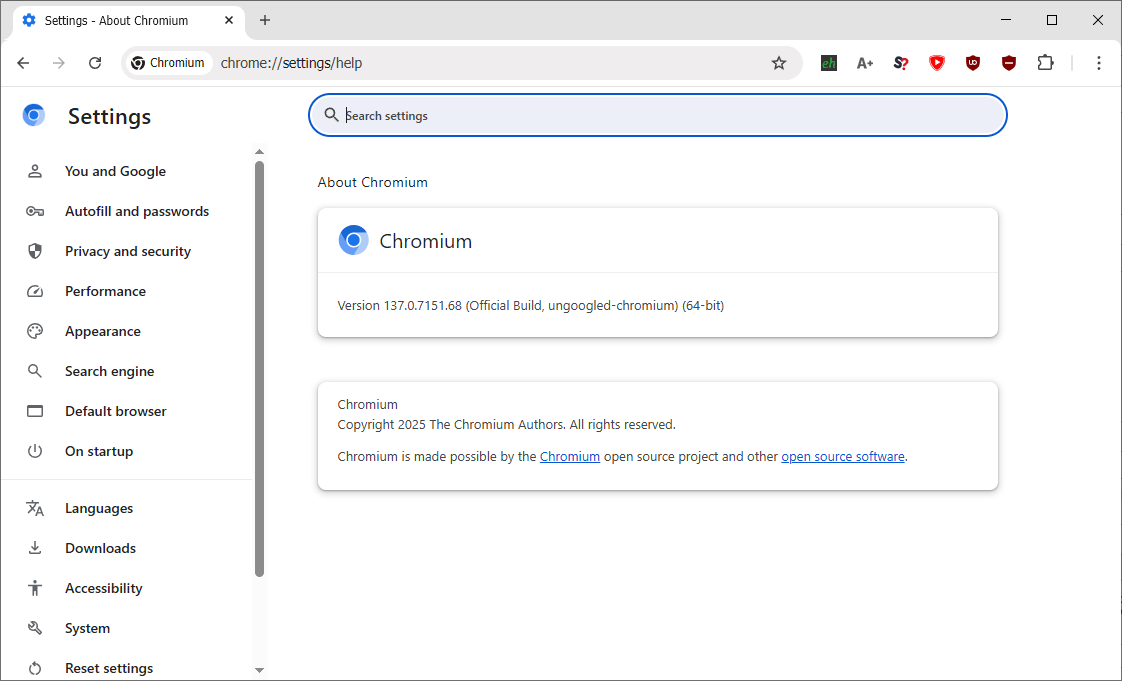Open the Performance section
Screen dimensions: 1122x681
click(x=105, y=291)
